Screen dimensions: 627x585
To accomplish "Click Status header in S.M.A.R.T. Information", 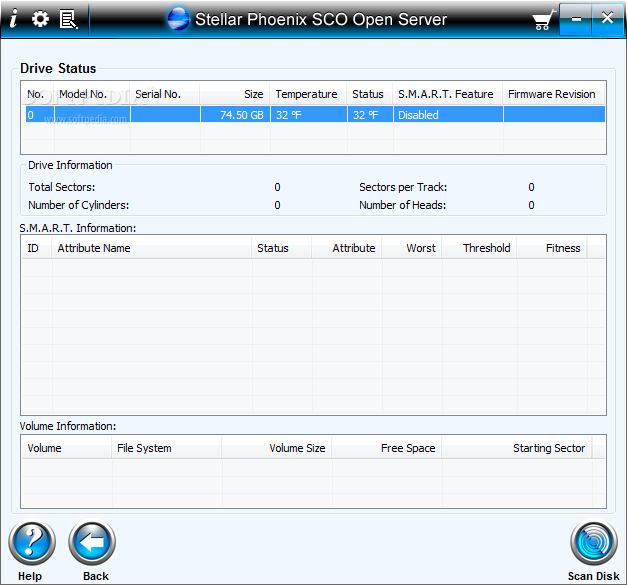I will coord(282,248).
